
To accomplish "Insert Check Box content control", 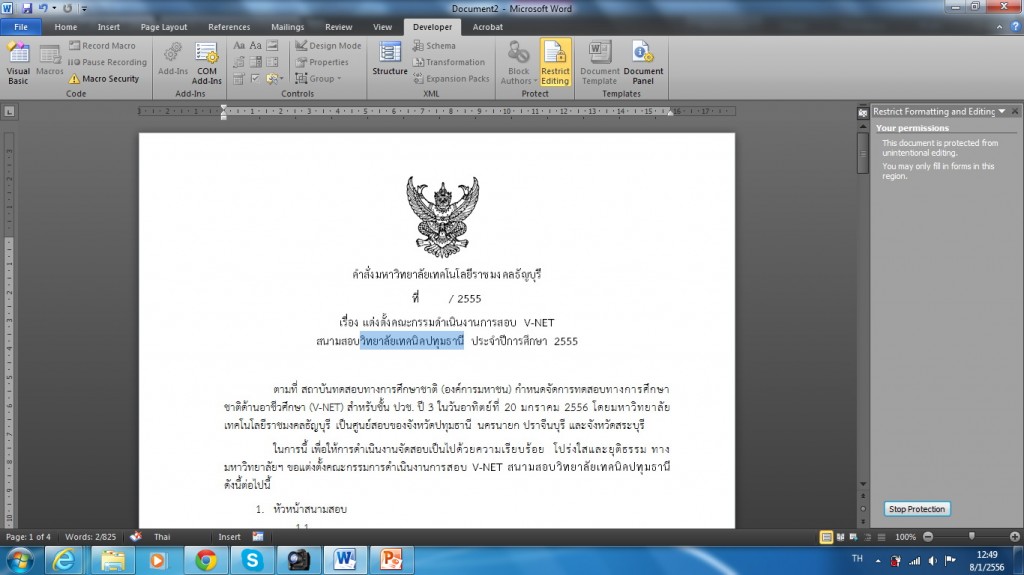I will click(255, 78).
